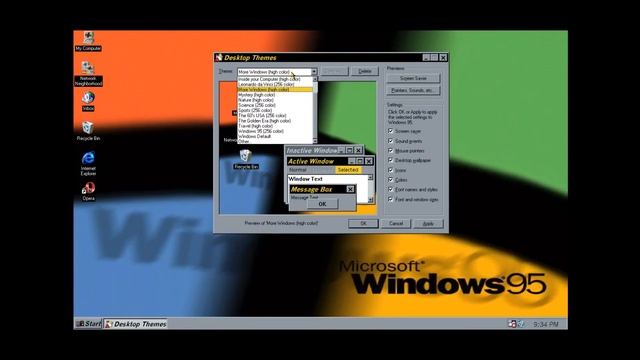This screenshot has width=640, height=360.
Task: Toggle the Icons checkbox
Action: coord(391,170)
